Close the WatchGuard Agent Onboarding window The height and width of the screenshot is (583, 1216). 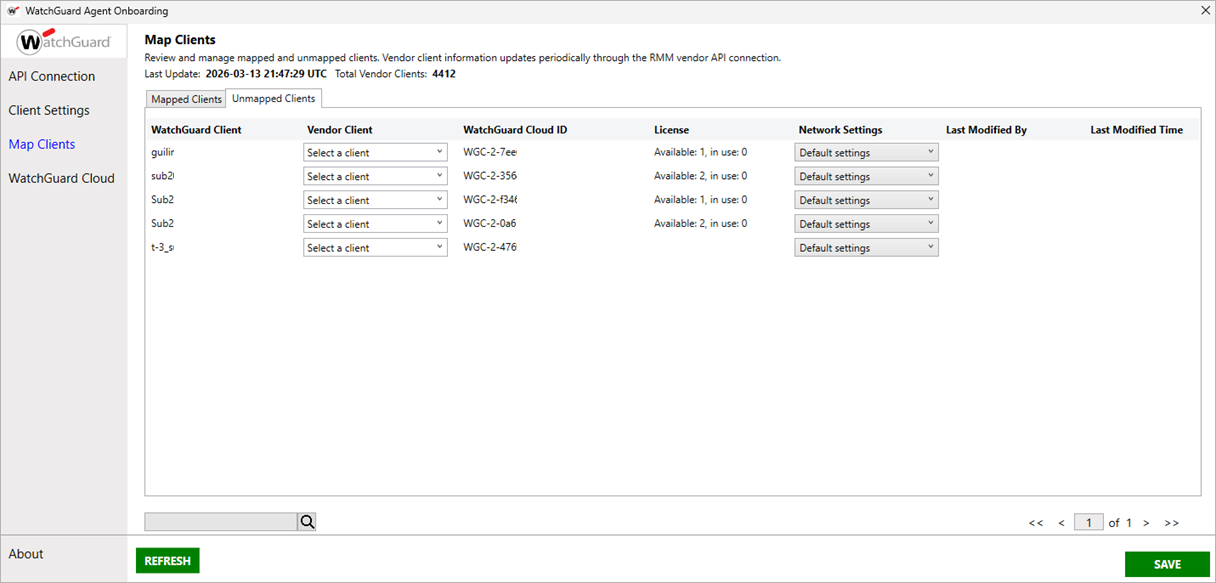coord(1204,10)
